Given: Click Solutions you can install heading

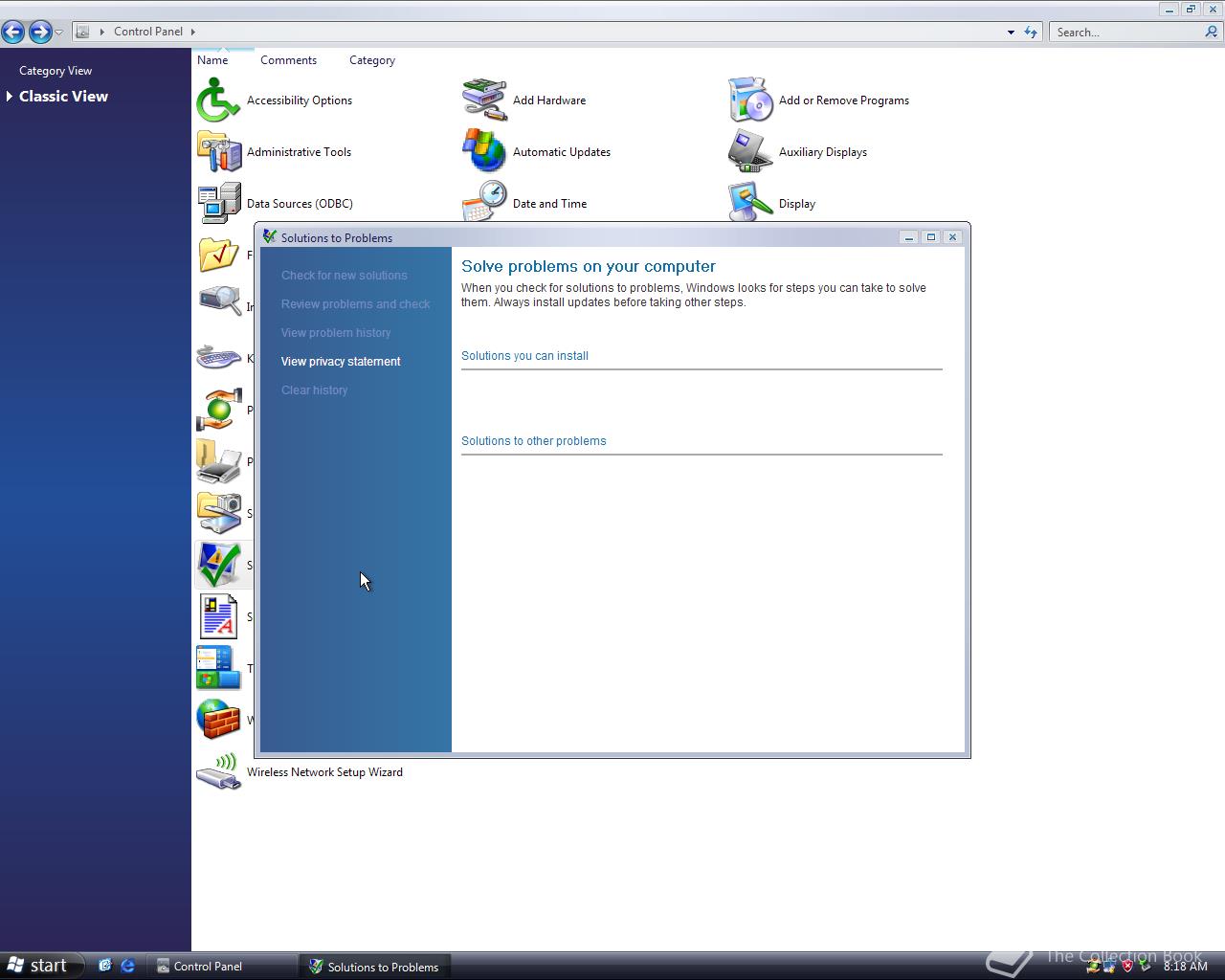Looking at the screenshot, I should [x=524, y=356].
